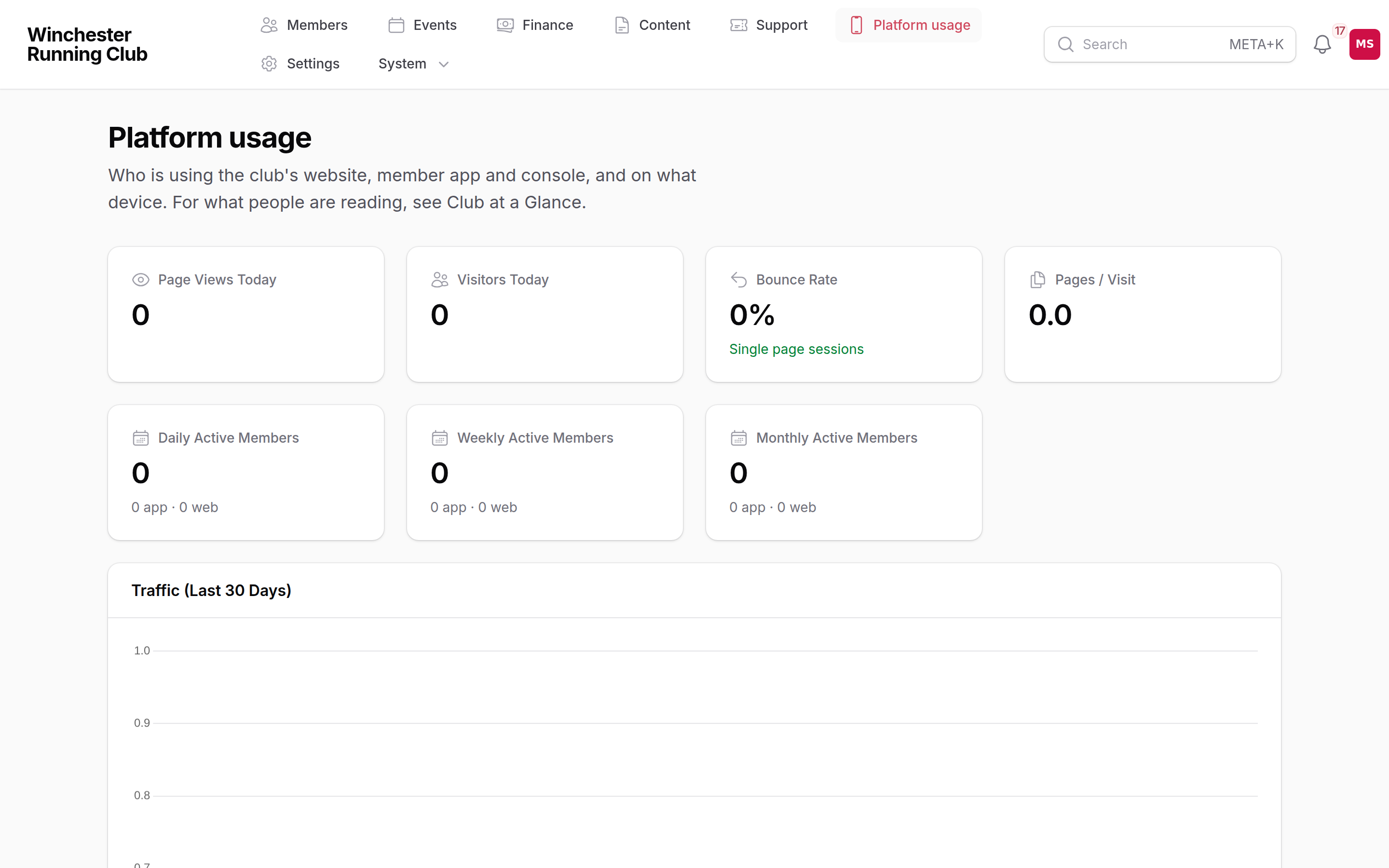
Task: Open the Support section
Action: pos(769,25)
